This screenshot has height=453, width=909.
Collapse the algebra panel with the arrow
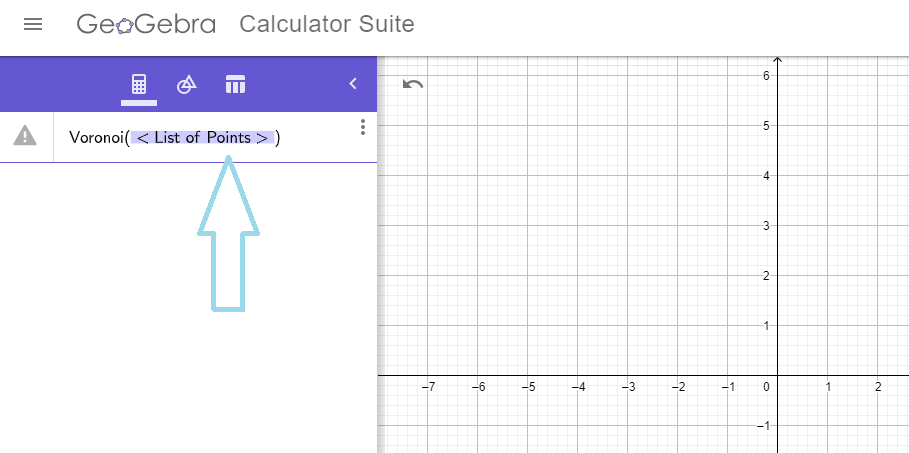[x=352, y=84]
